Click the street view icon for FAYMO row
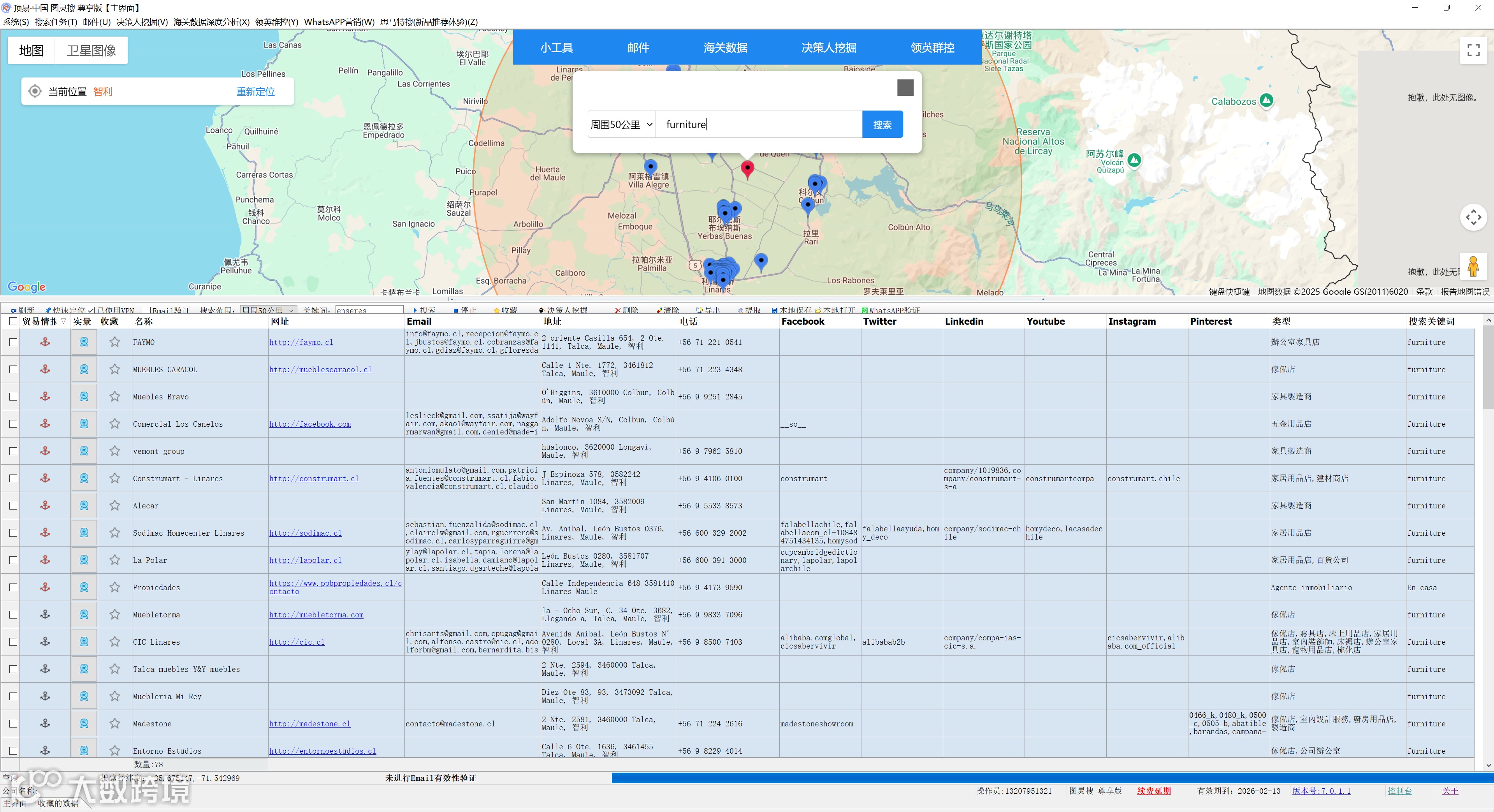The image size is (1494, 812). (x=84, y=342)
